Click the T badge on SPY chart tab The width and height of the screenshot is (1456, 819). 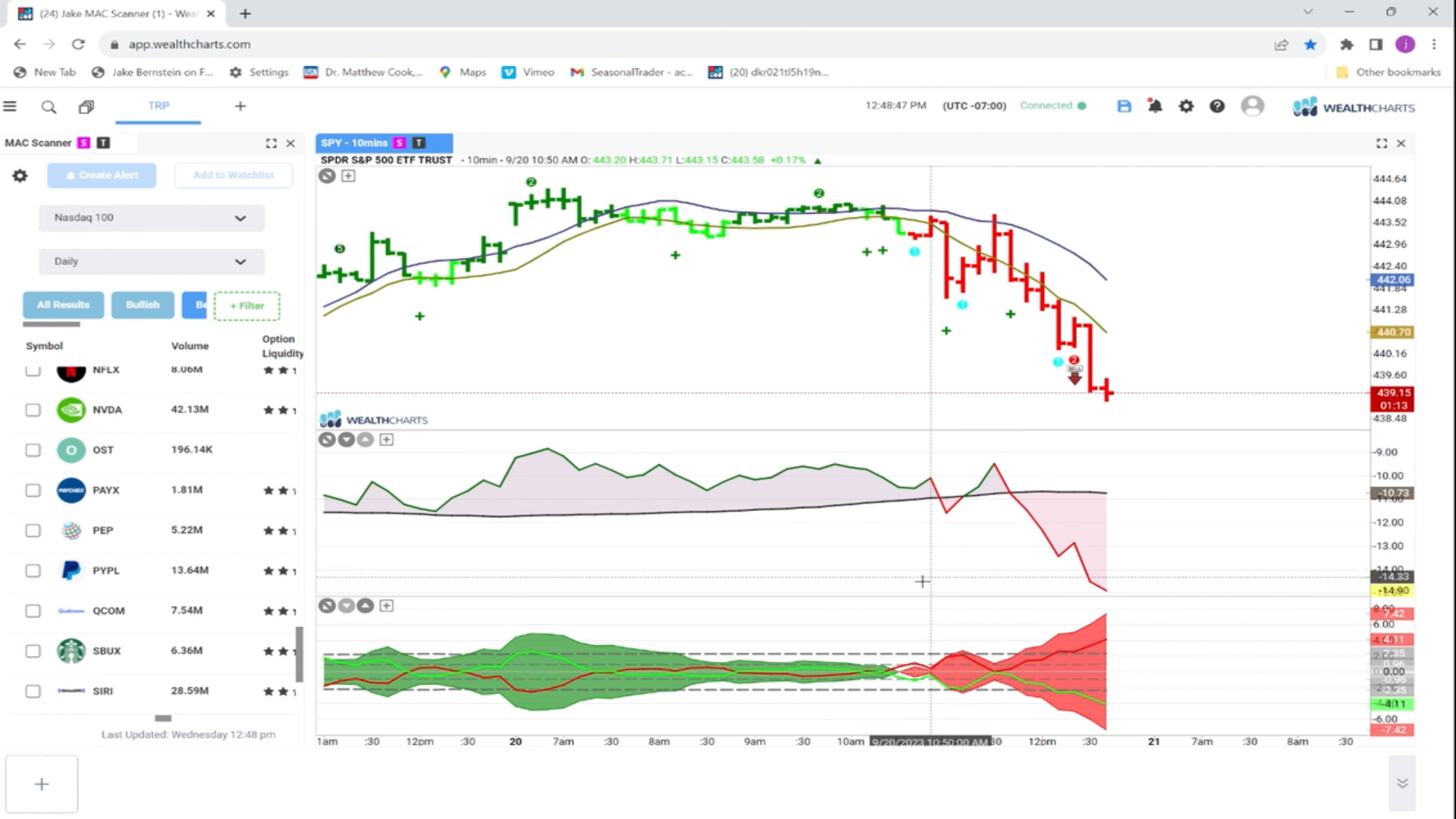point(419,143)
